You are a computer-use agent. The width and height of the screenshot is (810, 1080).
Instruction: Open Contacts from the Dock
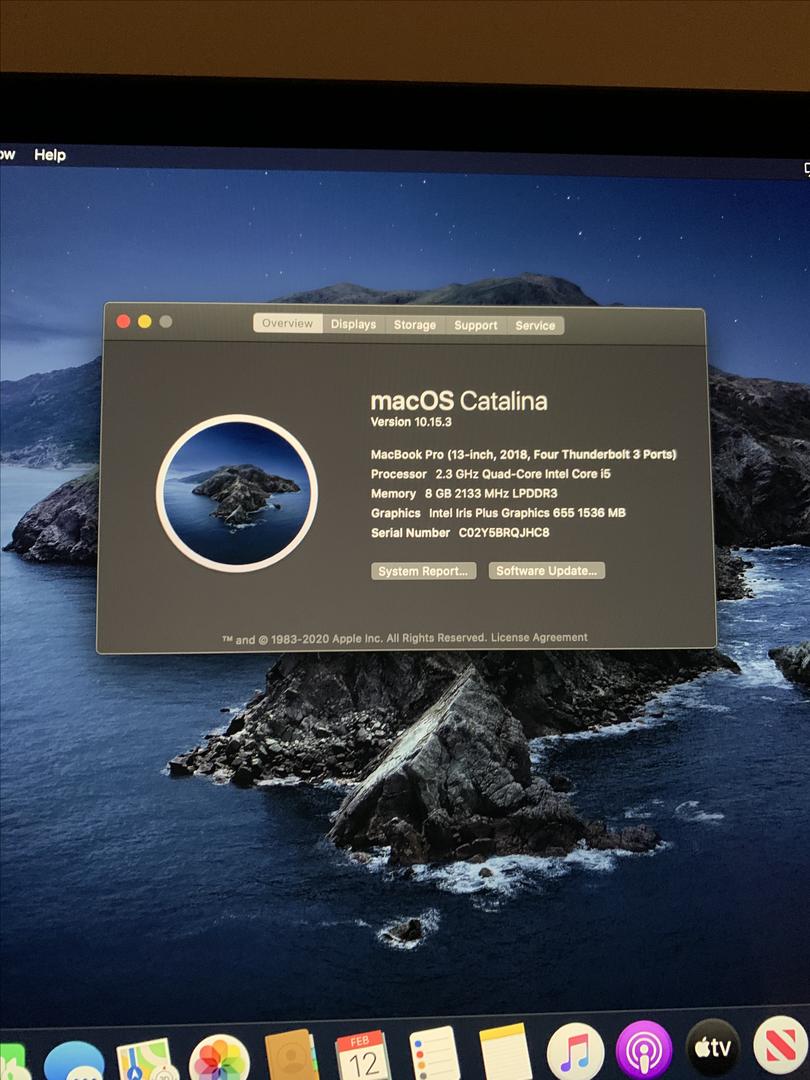[292, 1056]
